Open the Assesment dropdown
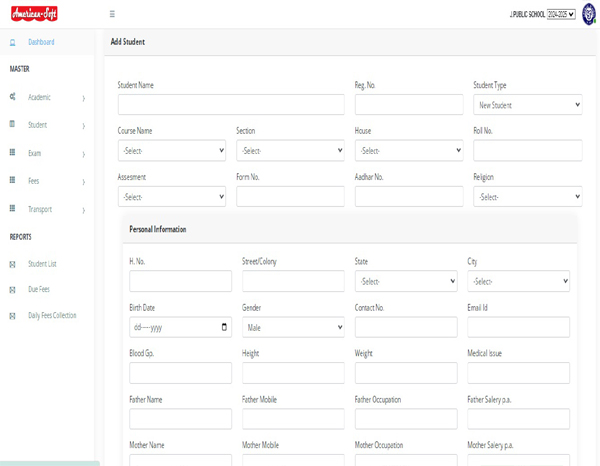This screenshot has height=466, width=600. tap(172, 197)
